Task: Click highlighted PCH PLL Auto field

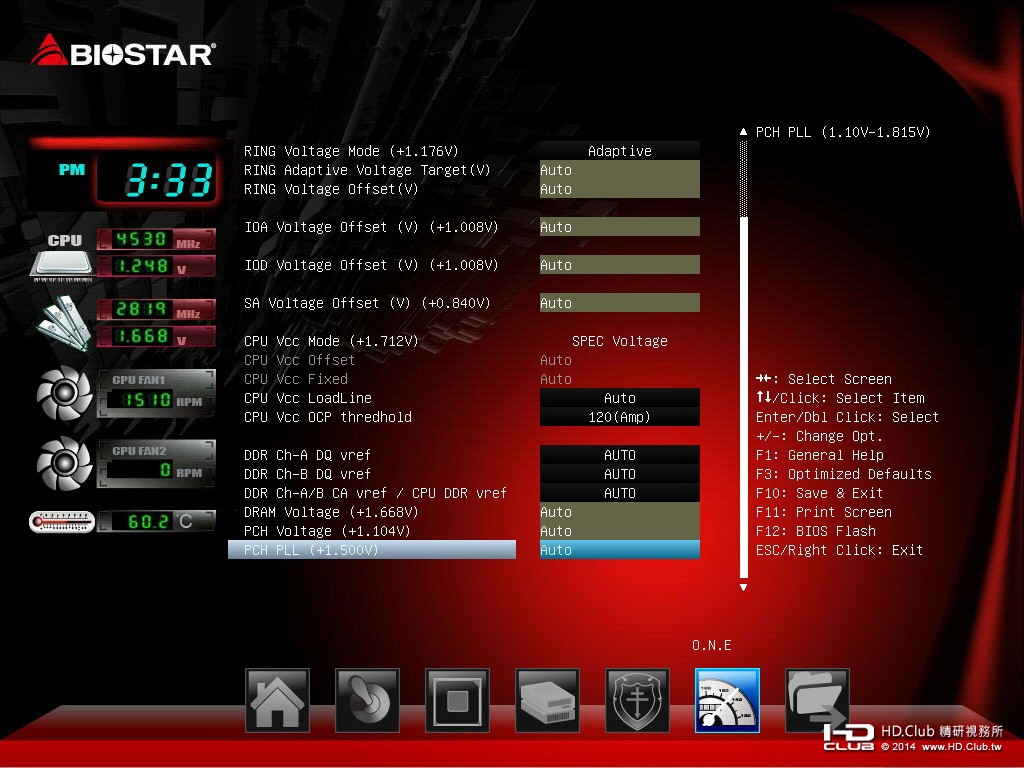Action: coord(620,550)
